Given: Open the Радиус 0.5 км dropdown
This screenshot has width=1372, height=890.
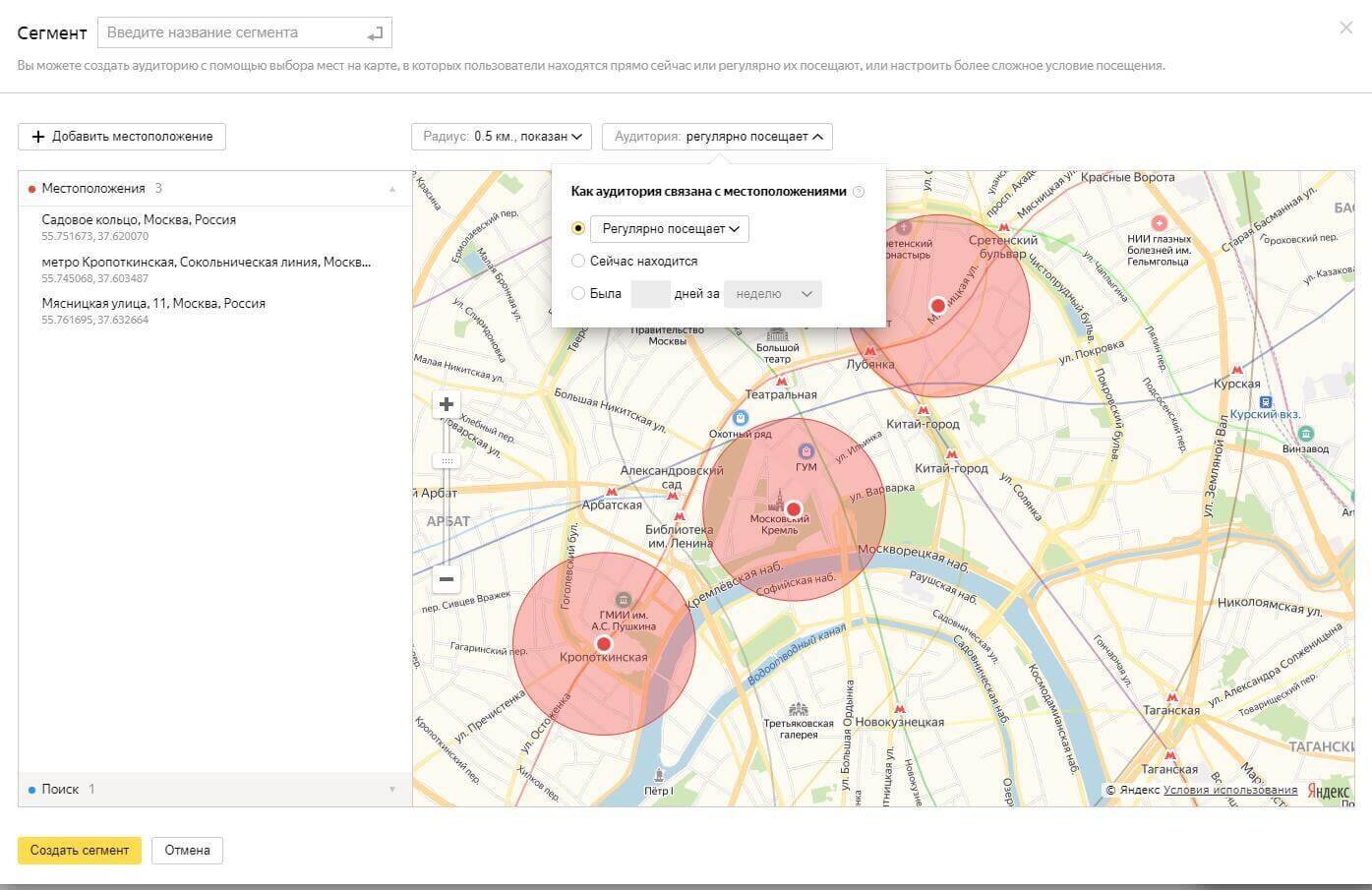Looking at the screenshot, I should pos(501,137).
